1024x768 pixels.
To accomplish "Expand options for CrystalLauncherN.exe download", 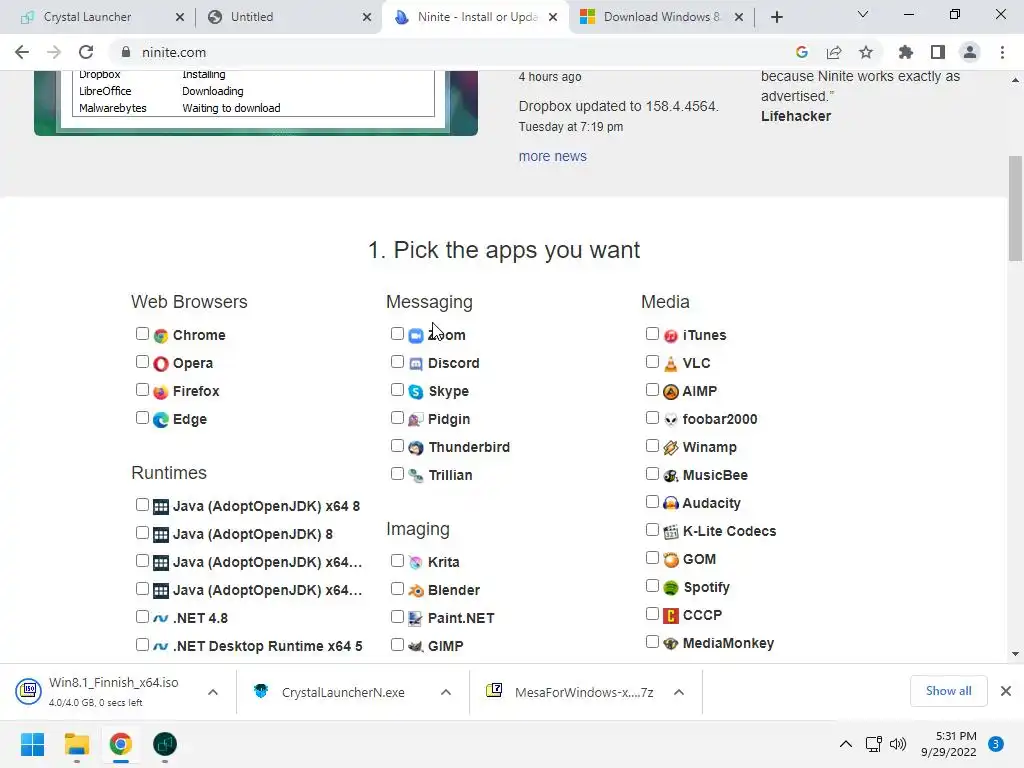I will click(445, 692).
